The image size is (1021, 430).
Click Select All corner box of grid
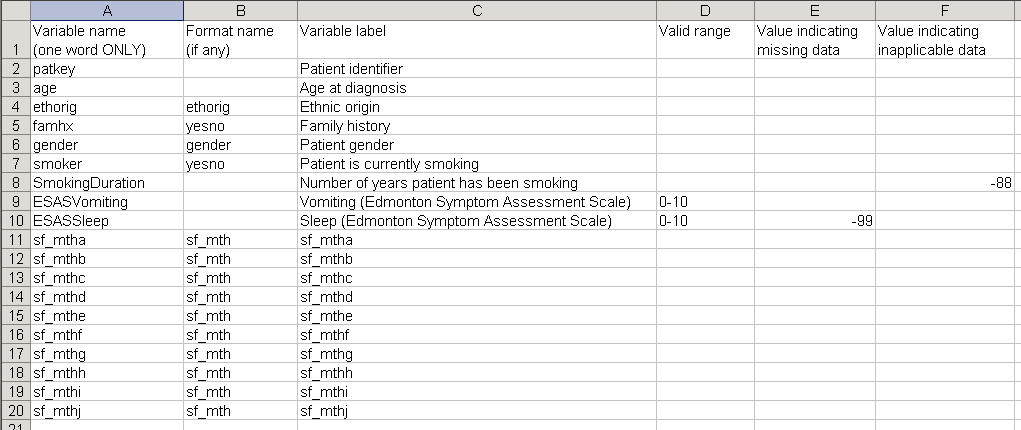pos(15,11)
